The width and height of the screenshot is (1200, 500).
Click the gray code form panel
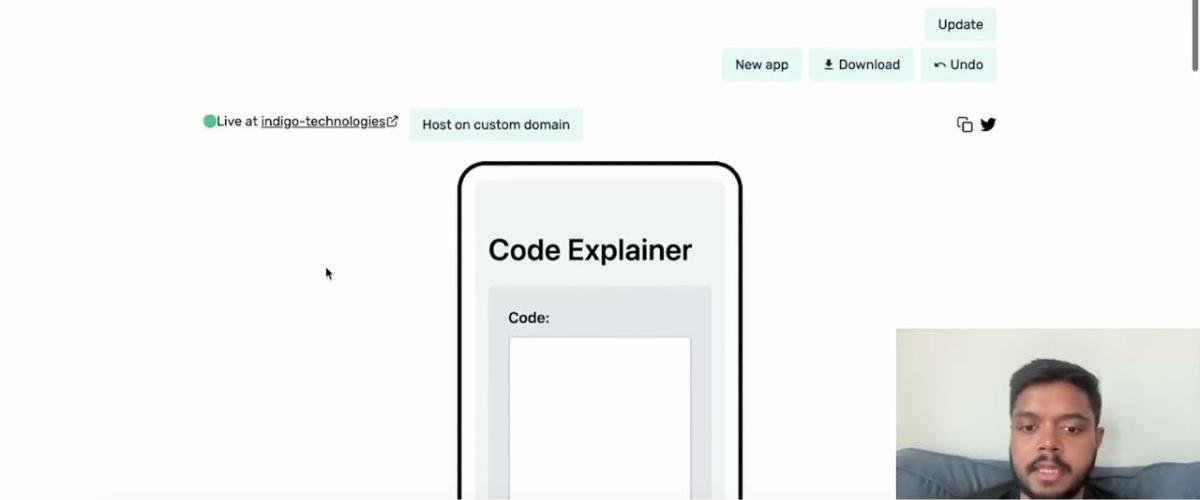[700, 400]
